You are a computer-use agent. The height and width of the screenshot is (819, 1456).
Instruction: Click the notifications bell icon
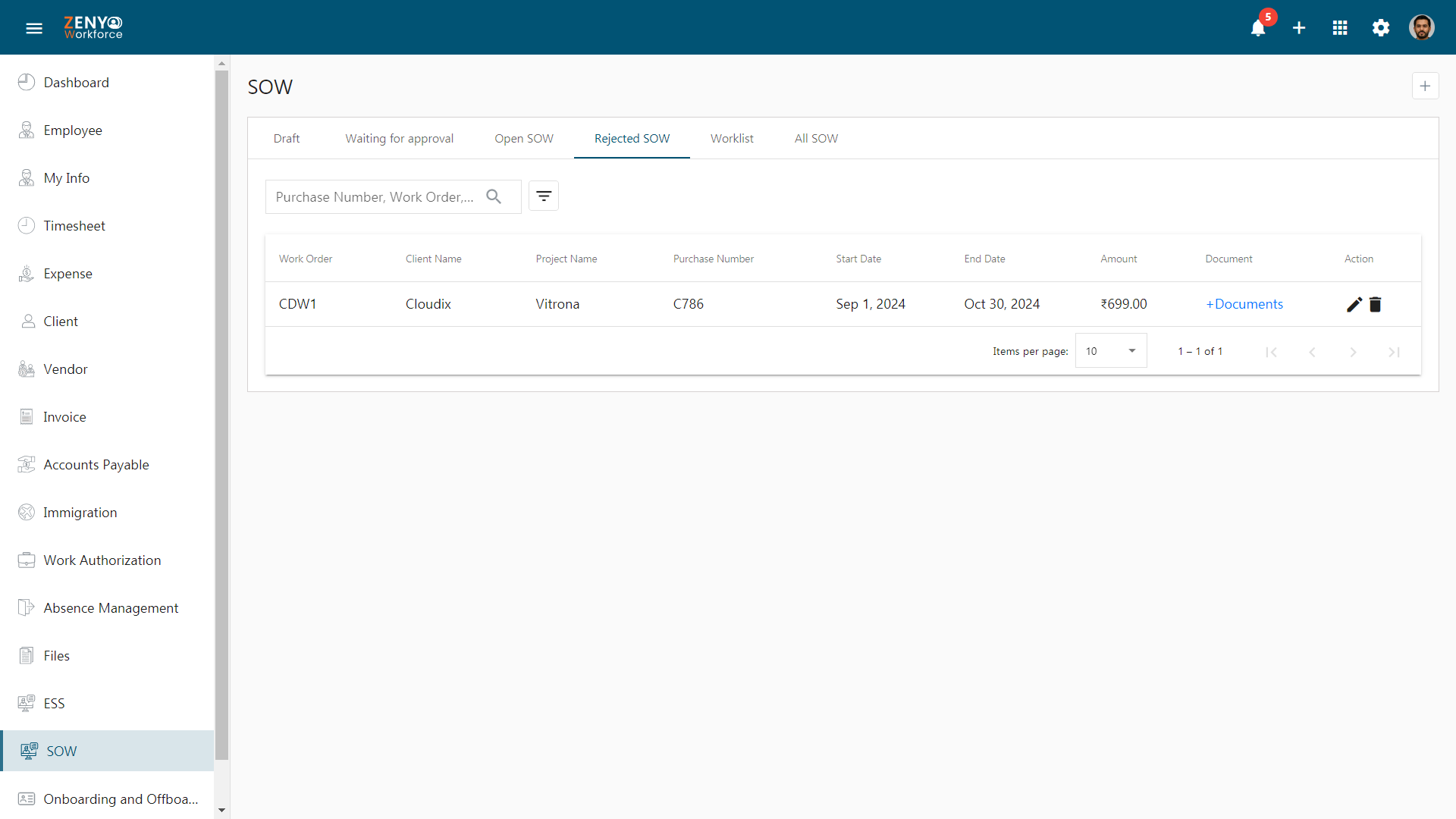pos(1259,27)
